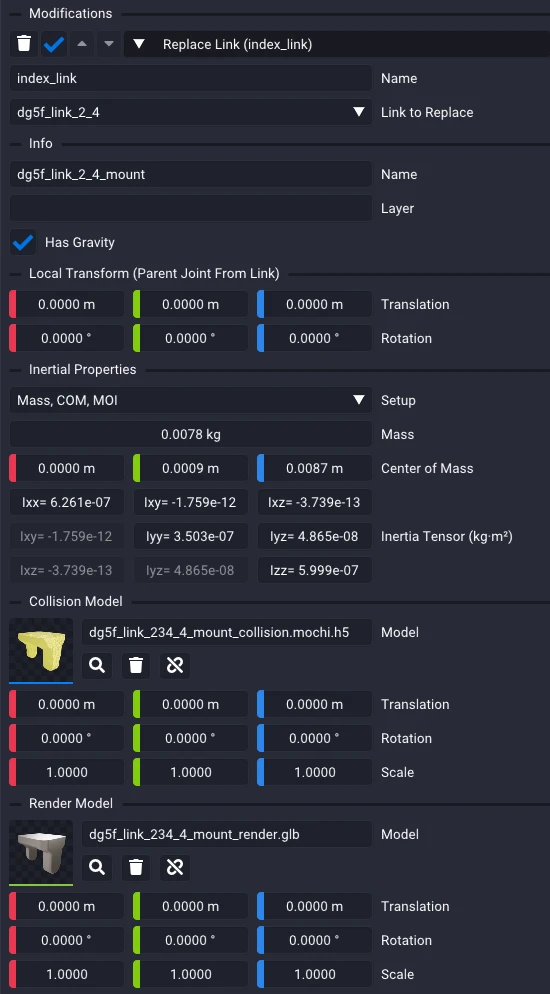Viewport: 550px width, 994px height.
Task: Click render model filename field
Action: point(227,834)
